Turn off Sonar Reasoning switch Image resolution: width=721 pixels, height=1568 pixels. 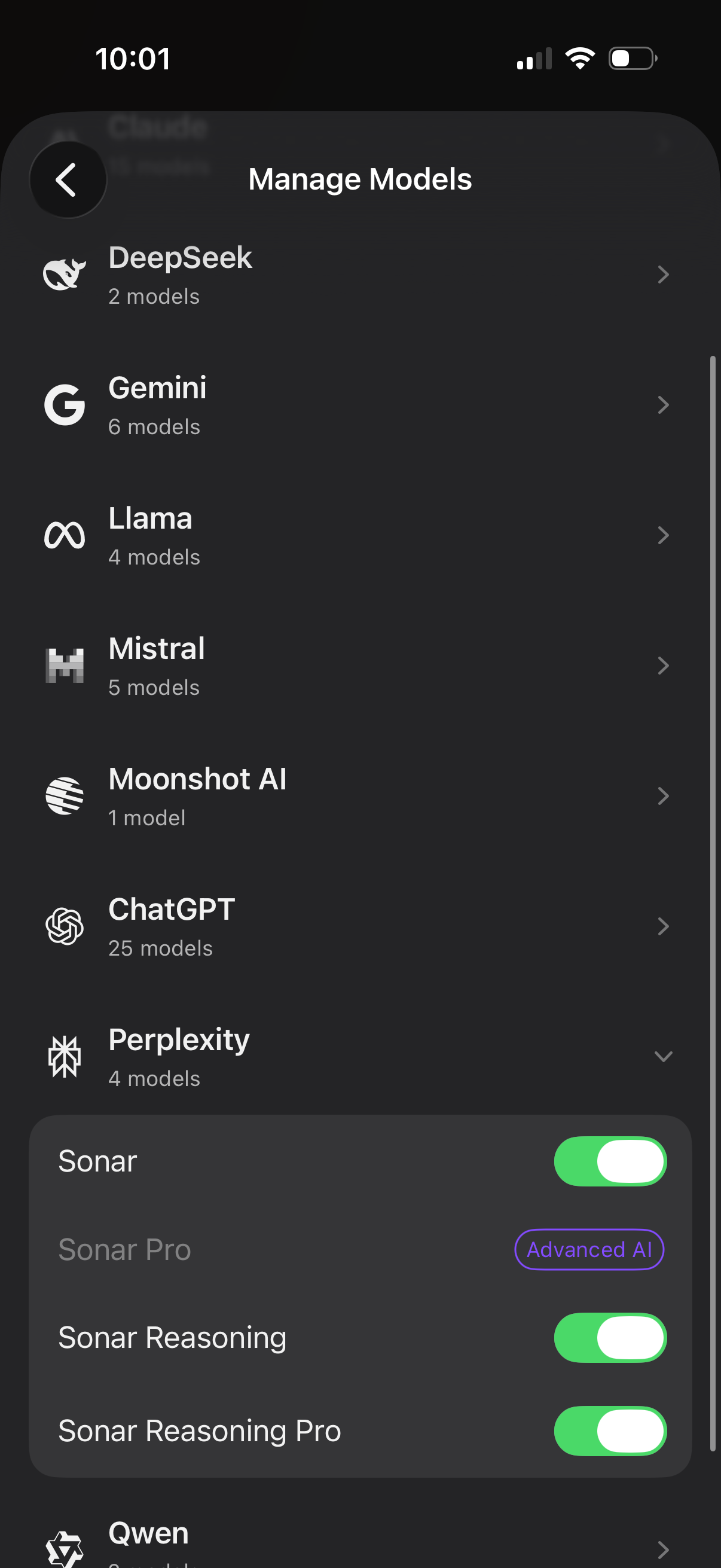coord(610,1337)
